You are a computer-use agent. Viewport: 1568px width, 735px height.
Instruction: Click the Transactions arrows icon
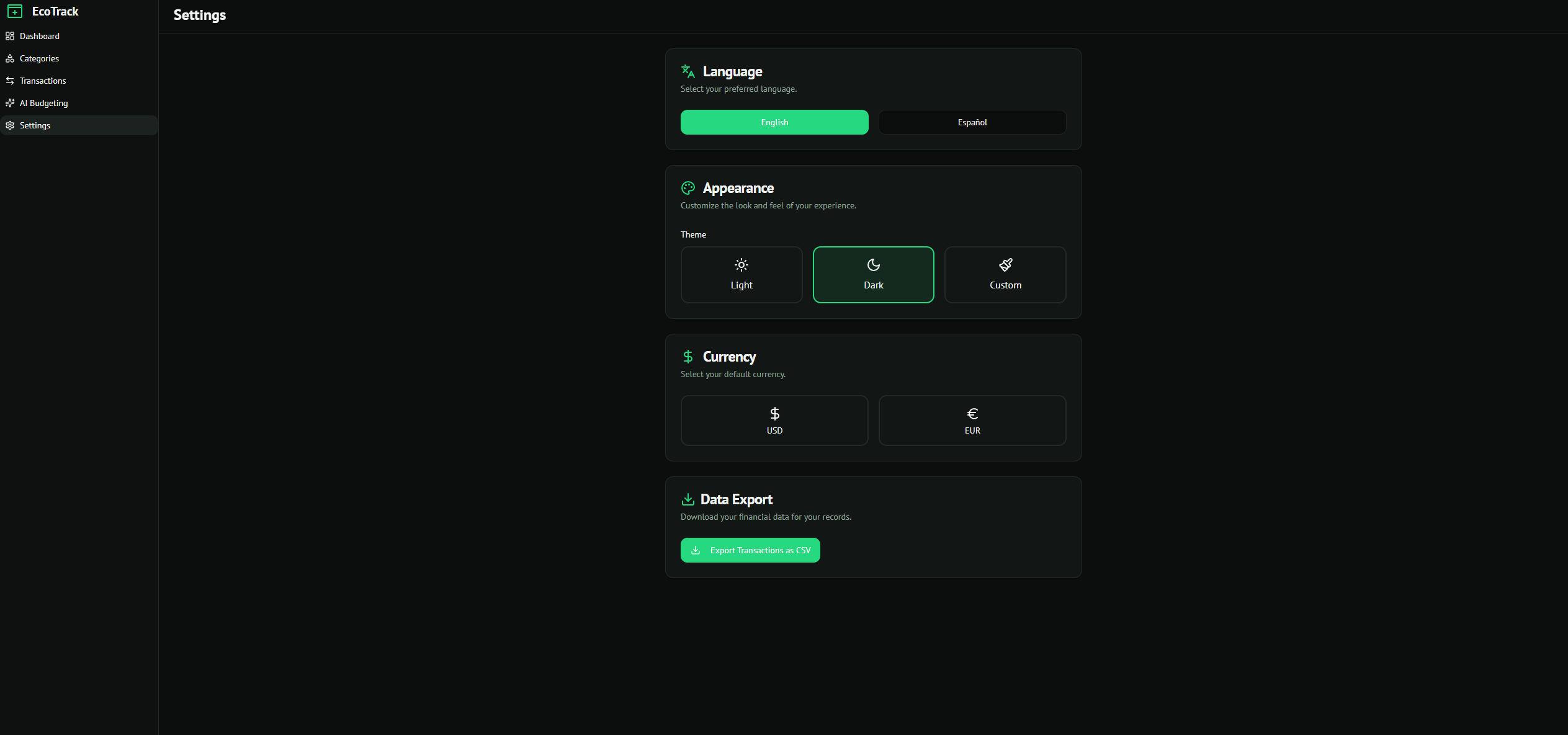click(10, 81)
